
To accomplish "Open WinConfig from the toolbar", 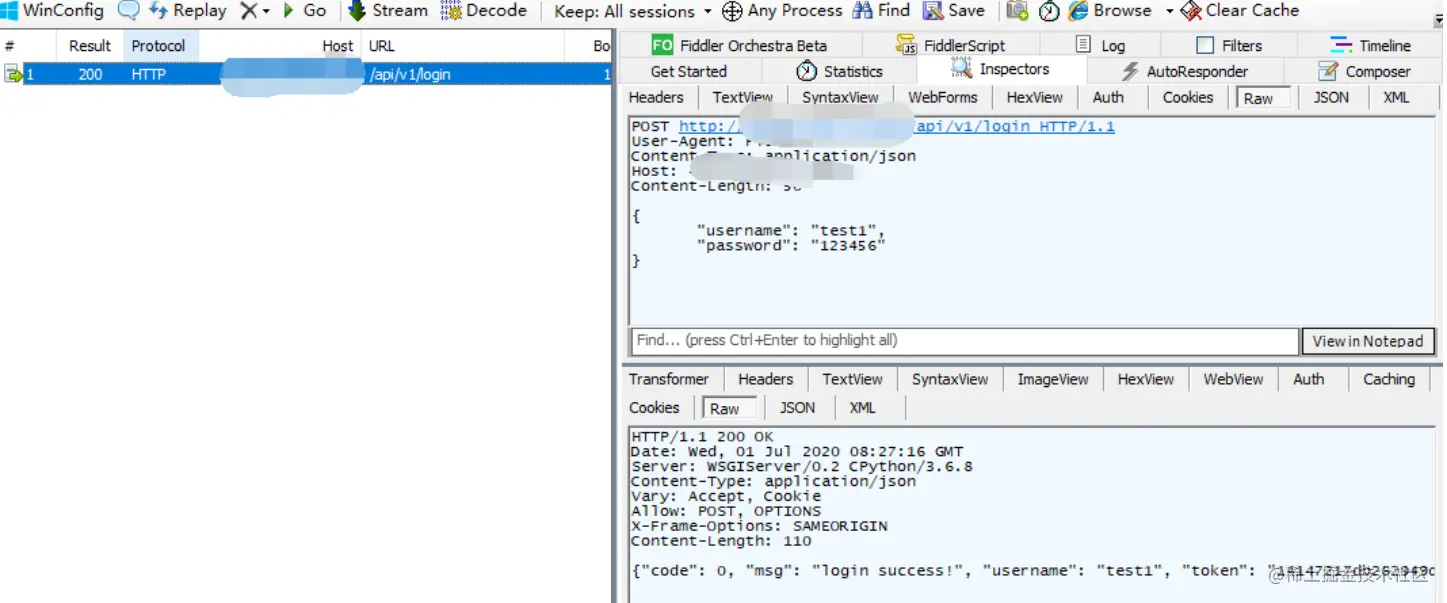I will [52, 11].
